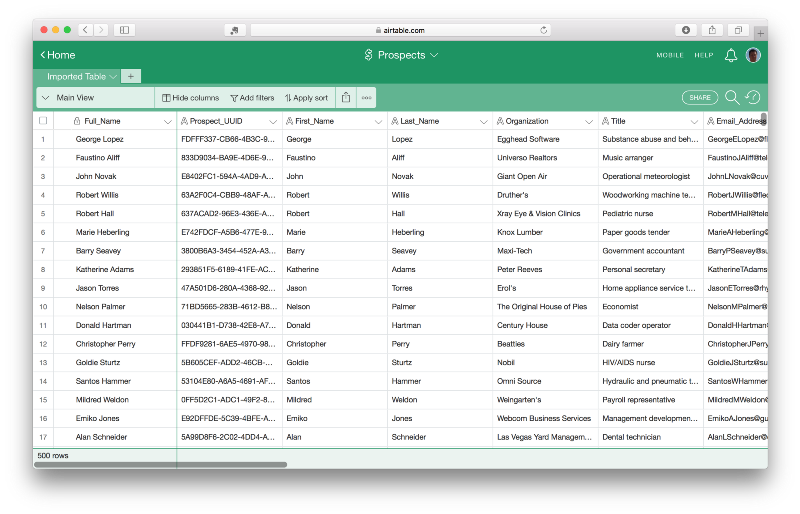Select the Giant Open Air cell

(545, 176)
